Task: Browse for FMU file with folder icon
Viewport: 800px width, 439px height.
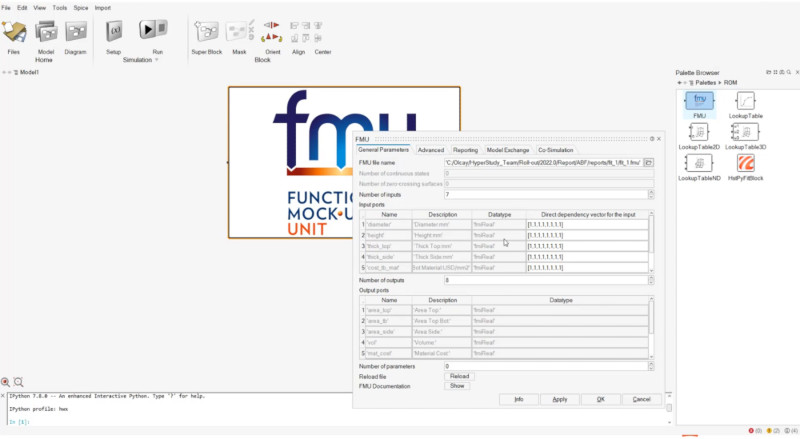Action: [x=648, y=162]
